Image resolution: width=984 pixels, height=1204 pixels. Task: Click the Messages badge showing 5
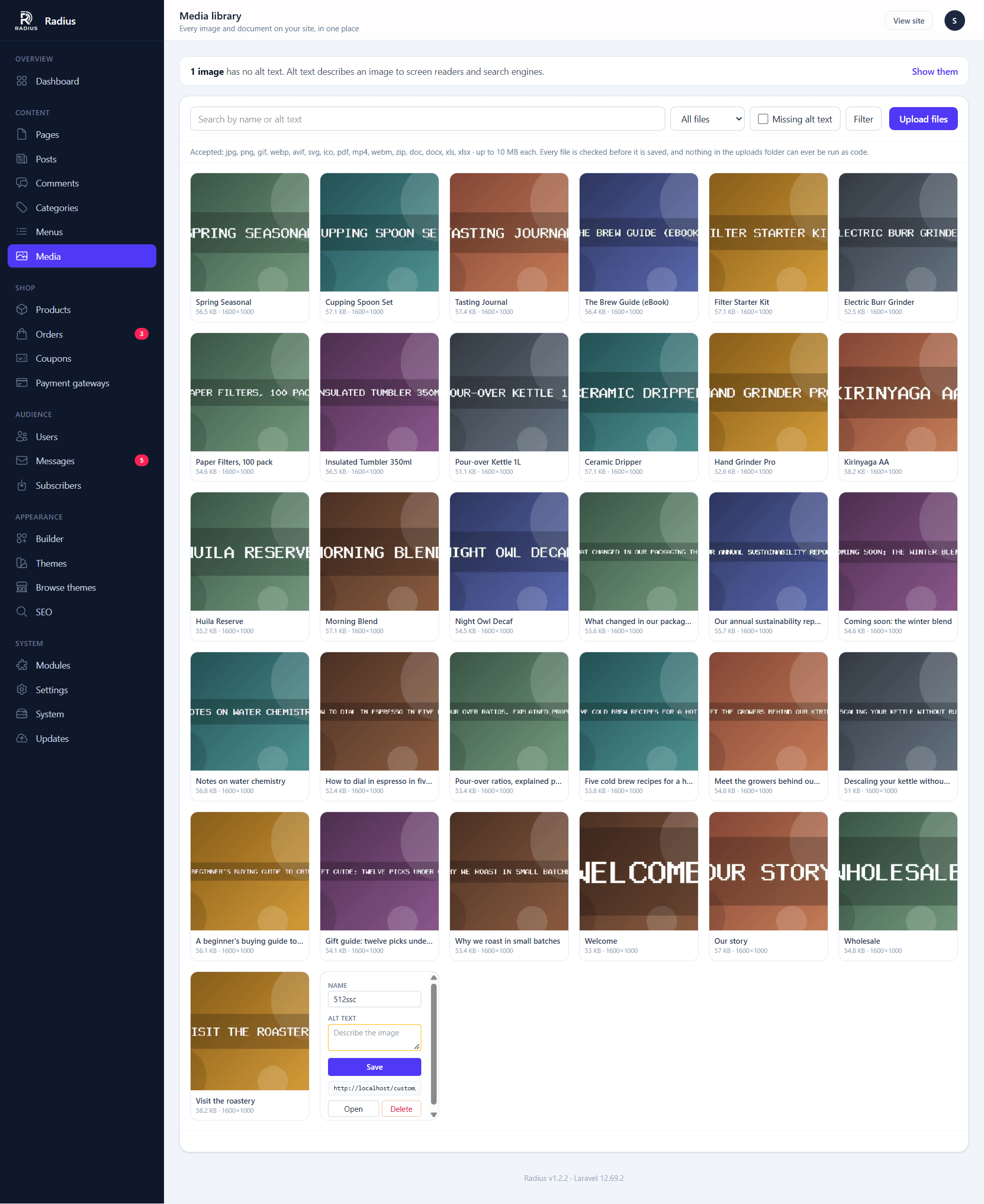pyautogui.click(x=141, y=461)
